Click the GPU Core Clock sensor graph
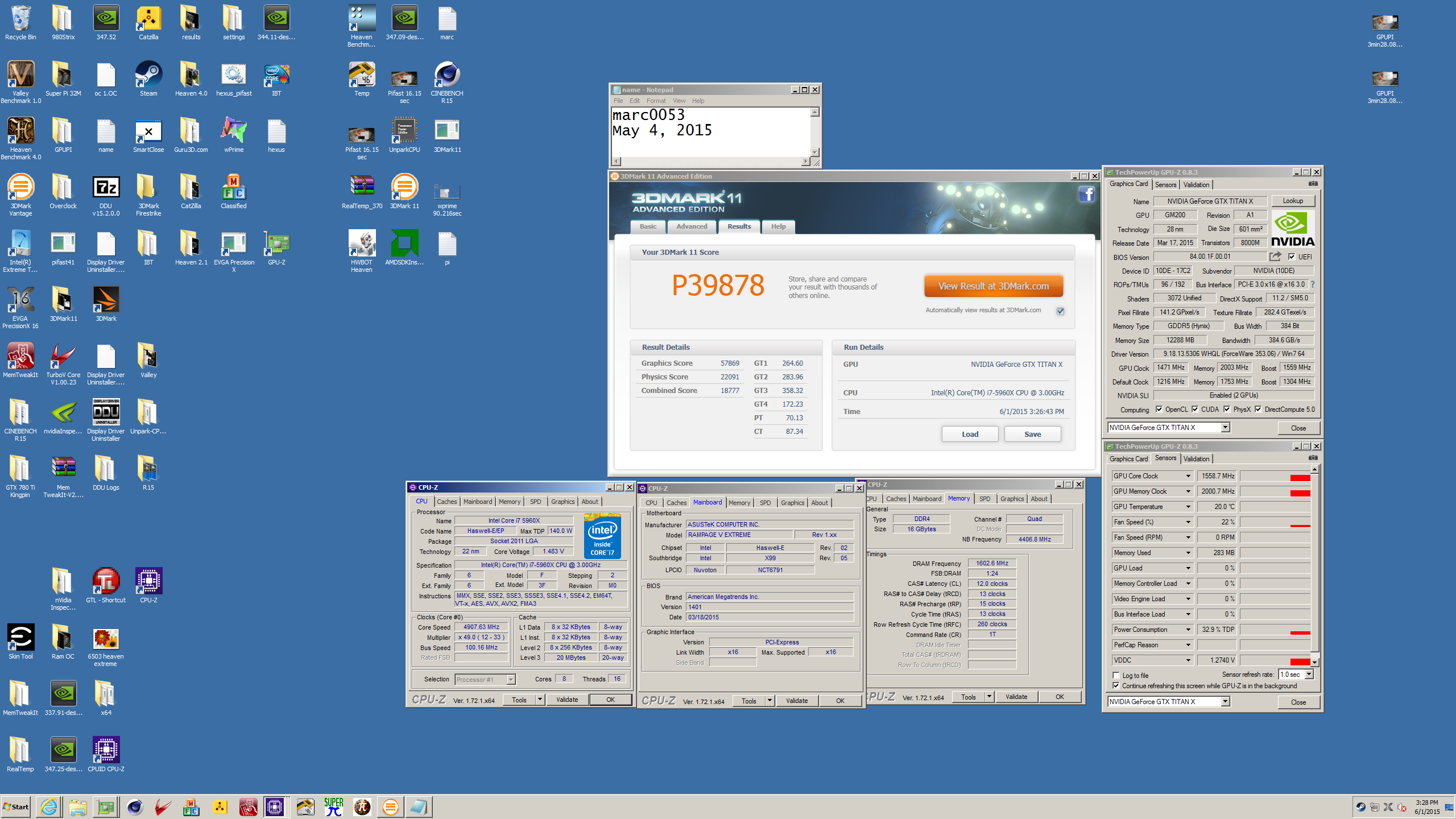 click(x=1275, y=476)
